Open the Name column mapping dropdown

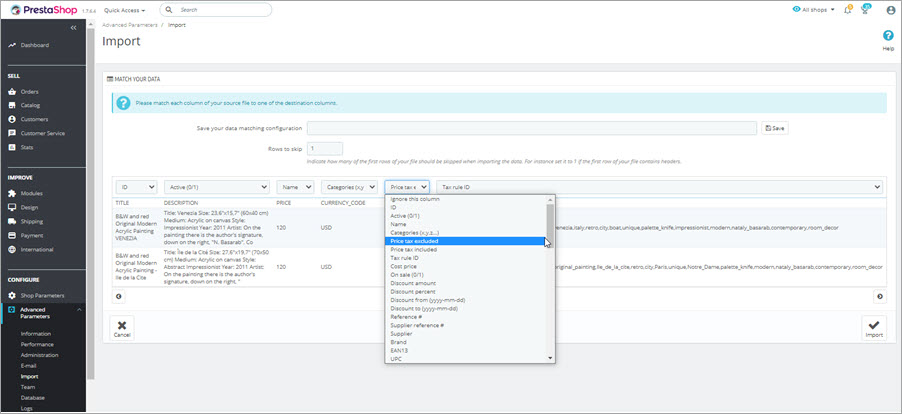click(295, 187)
